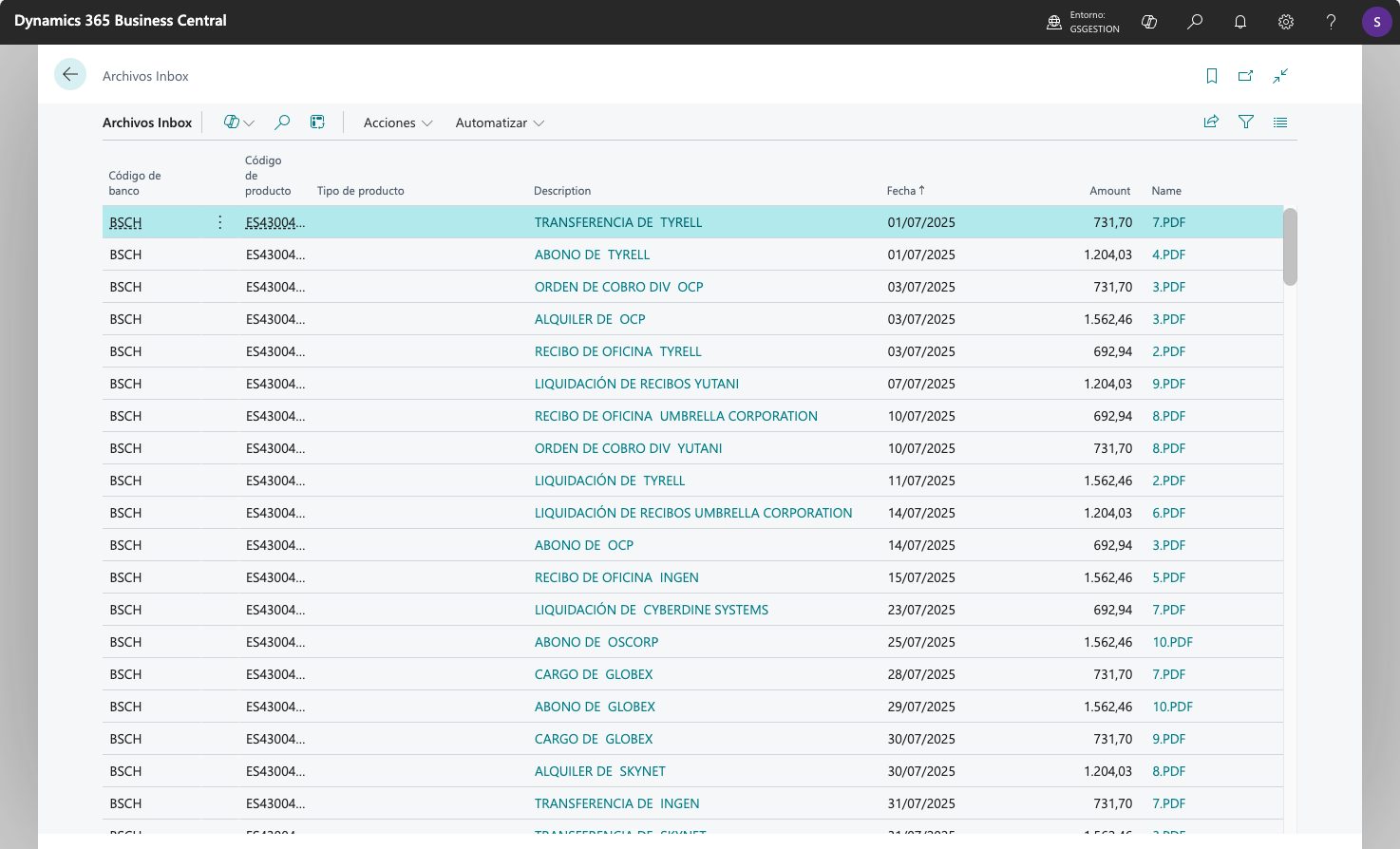Open the notifications bell
The width and height of the screenshot is (1400, 849).
(x=1240, y=21)
